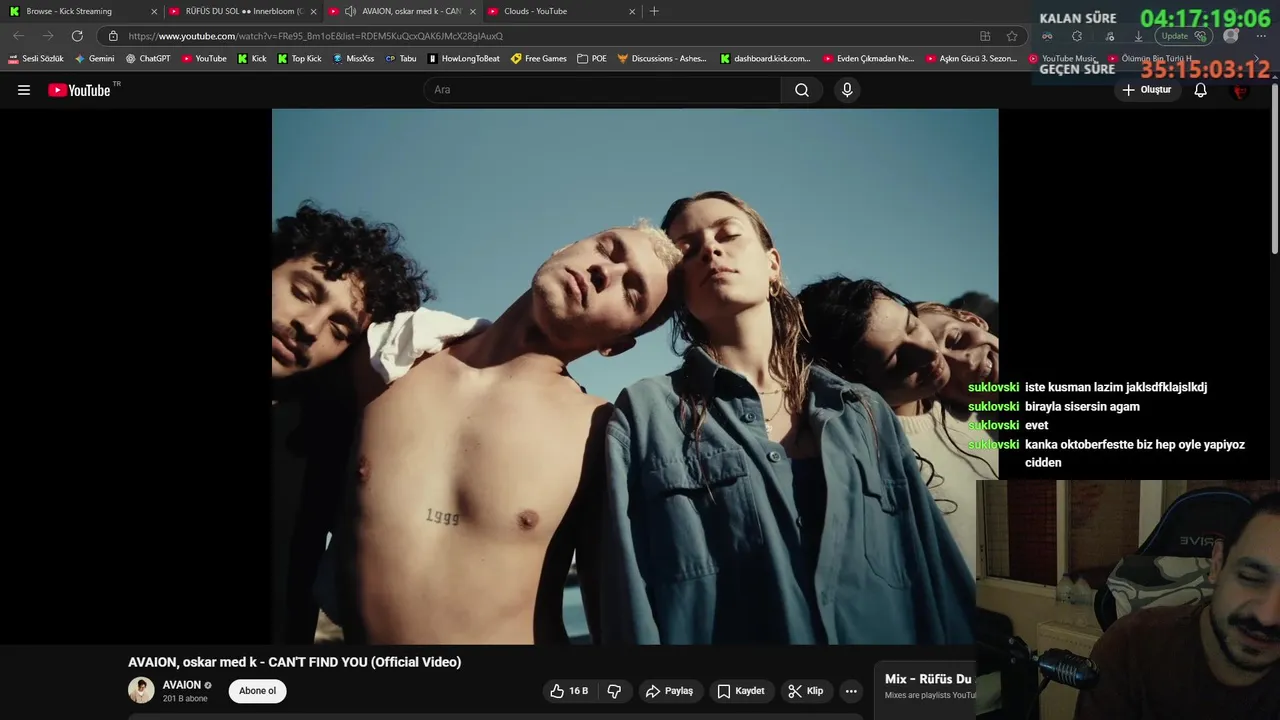The width and height of the screenshot is (1280, 720).
Task: Open Aşkın Gücü 3. Sezon bookmark
Action: coord(971,59)
